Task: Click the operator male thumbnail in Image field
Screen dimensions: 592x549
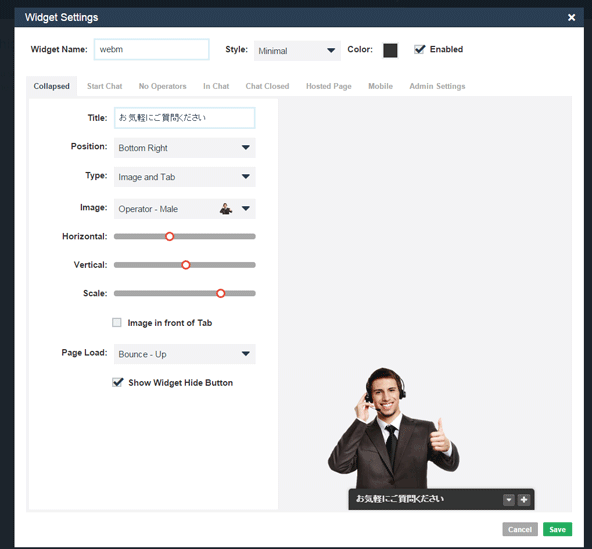Action: click(226, 209)
